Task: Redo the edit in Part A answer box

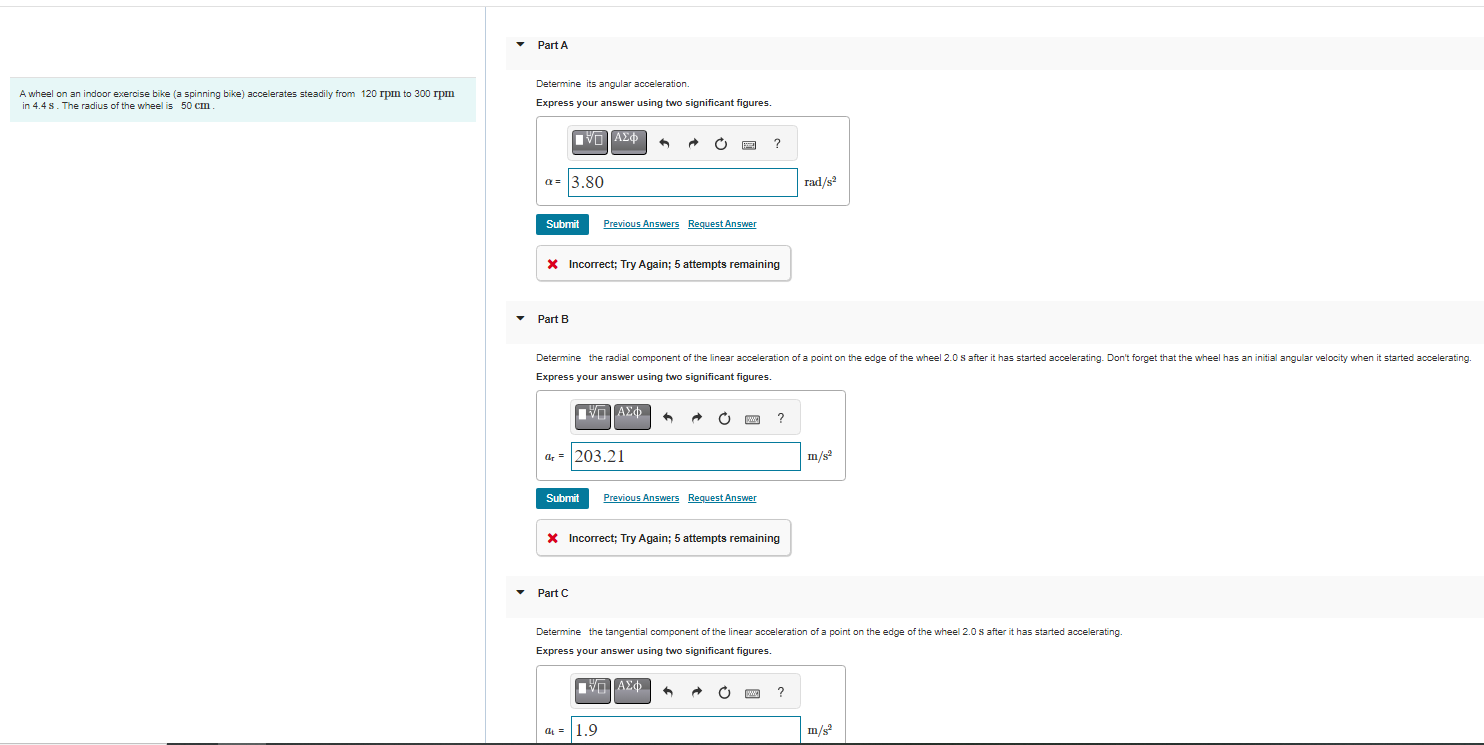Action: click(692, 143)
